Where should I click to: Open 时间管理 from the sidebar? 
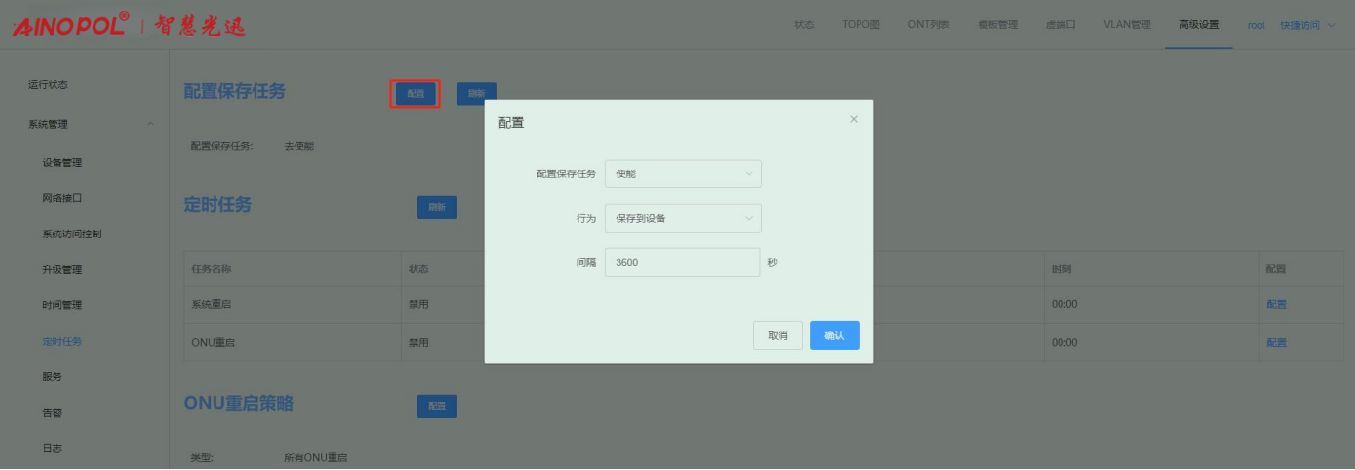(x=62, y=305)
